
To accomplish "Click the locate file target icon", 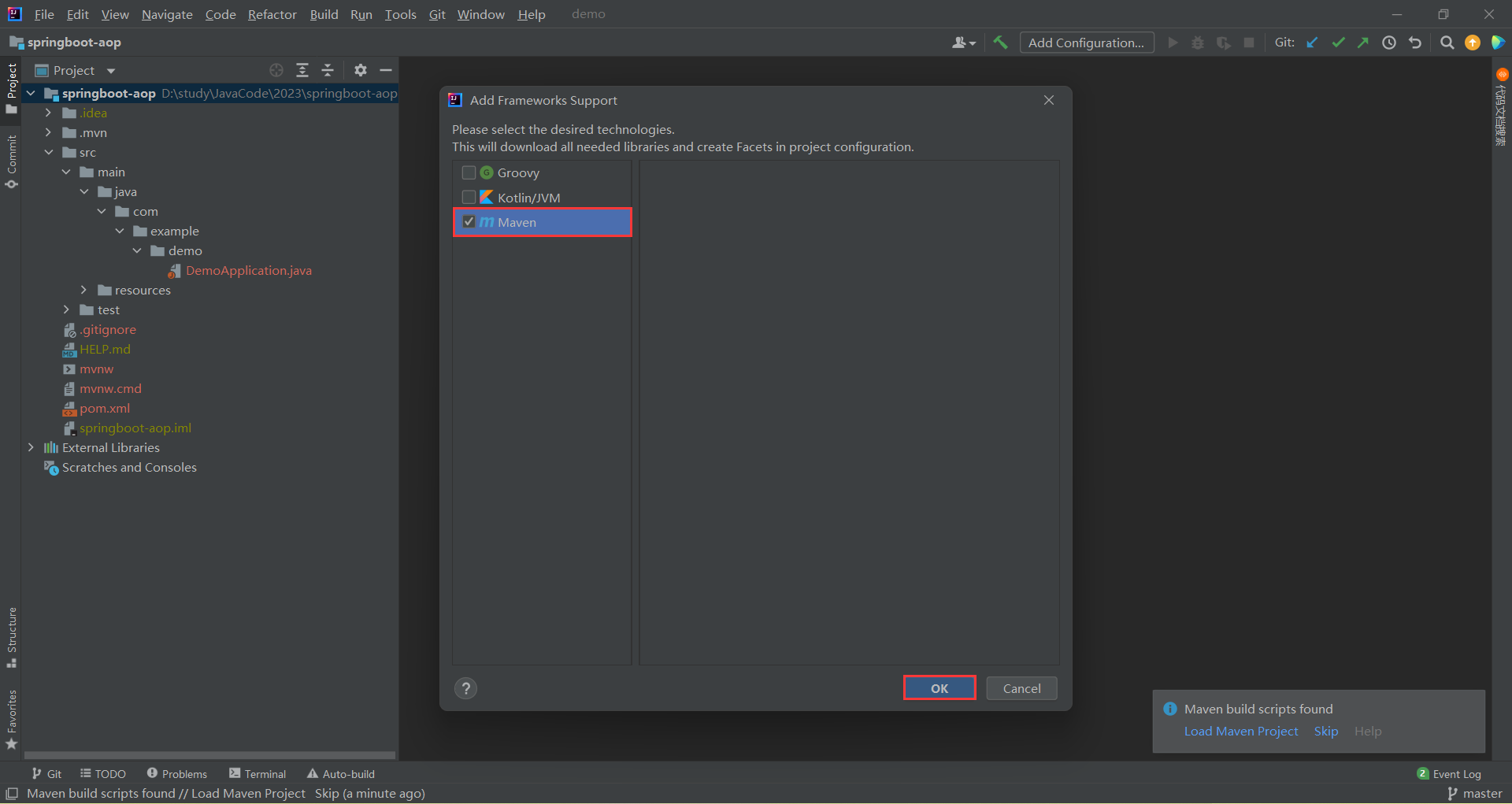I will [x=276, y=70].
